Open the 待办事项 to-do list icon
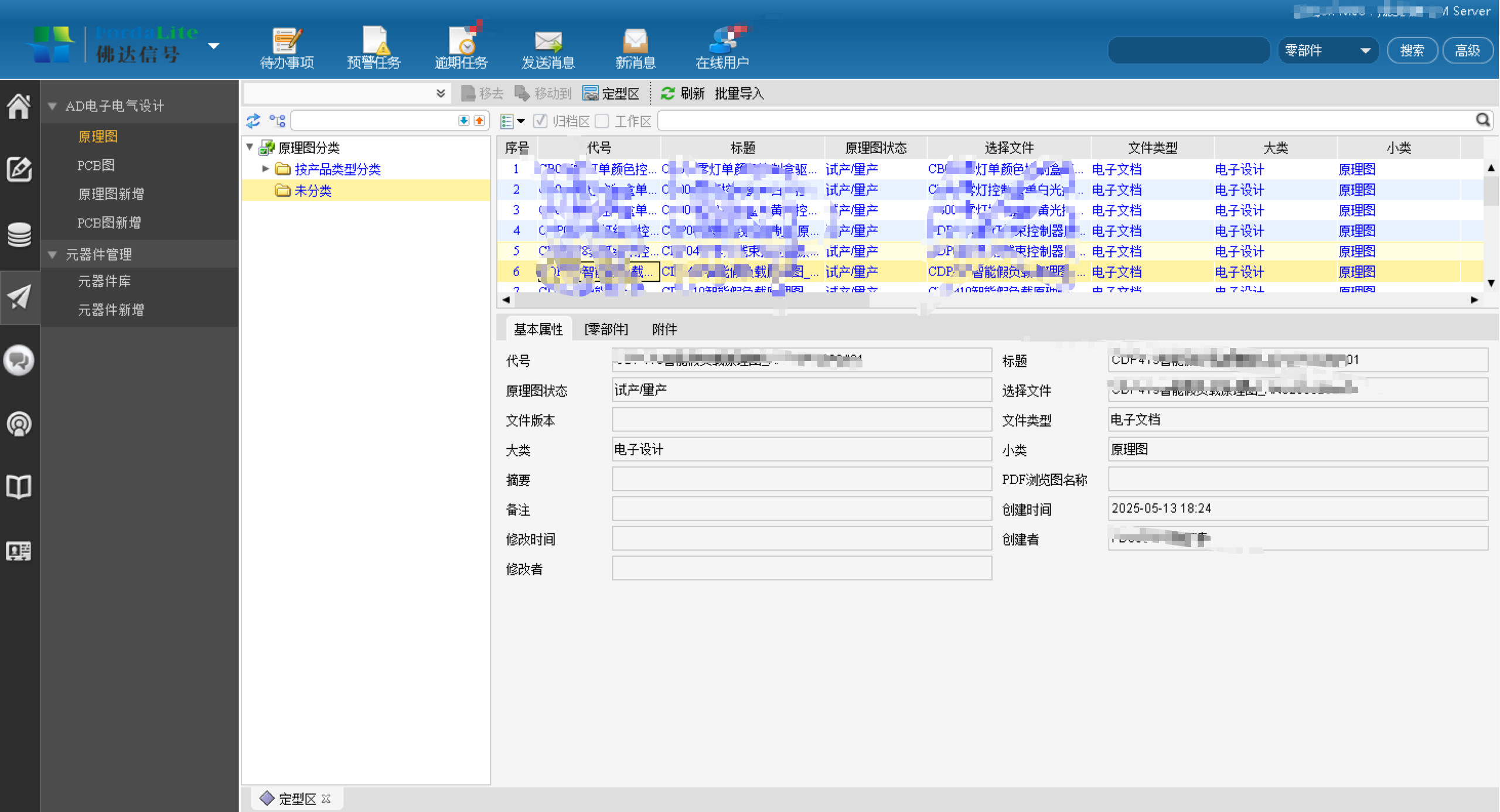 click(x=287, y=48)
